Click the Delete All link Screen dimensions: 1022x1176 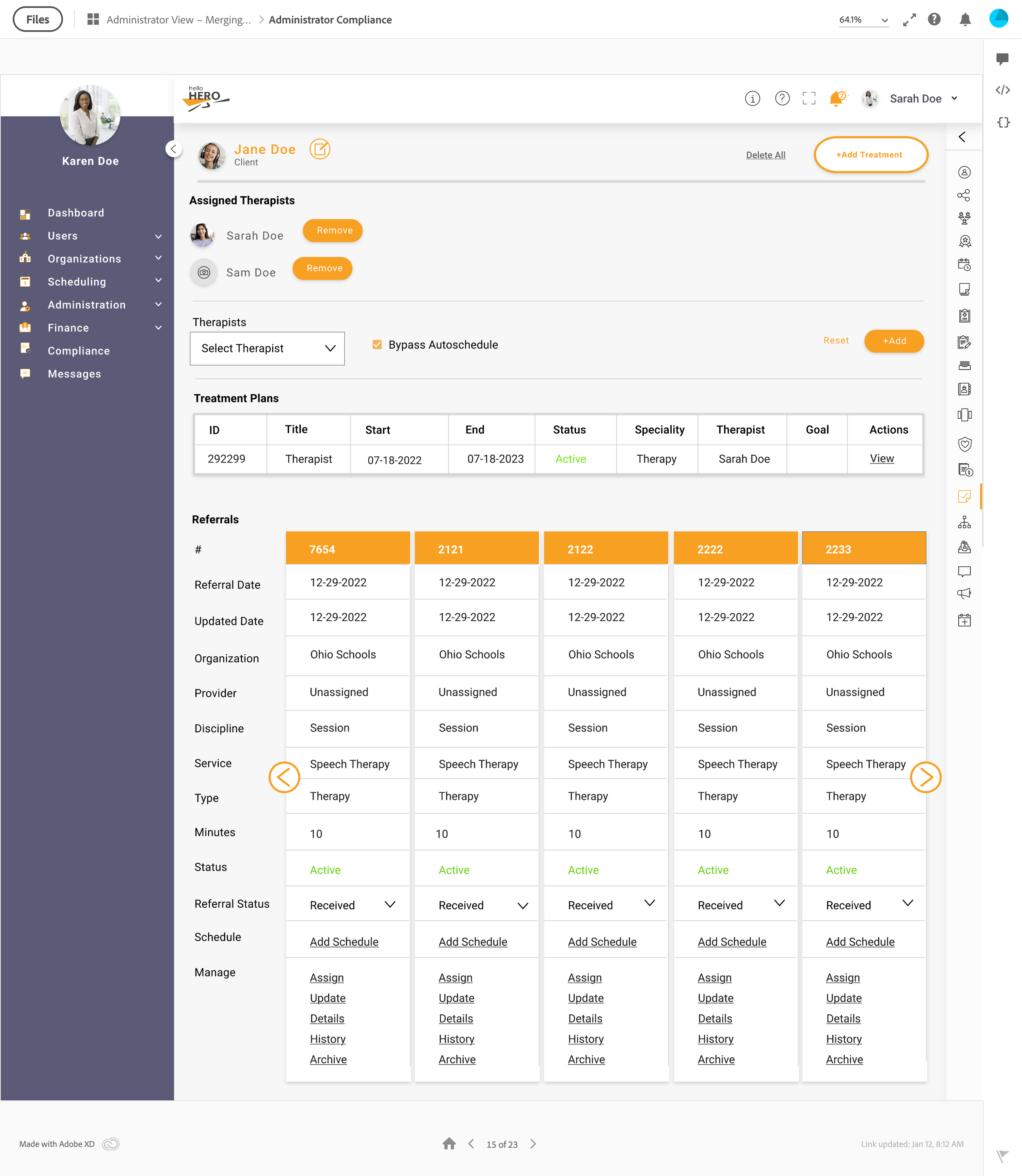pos(765,155)
